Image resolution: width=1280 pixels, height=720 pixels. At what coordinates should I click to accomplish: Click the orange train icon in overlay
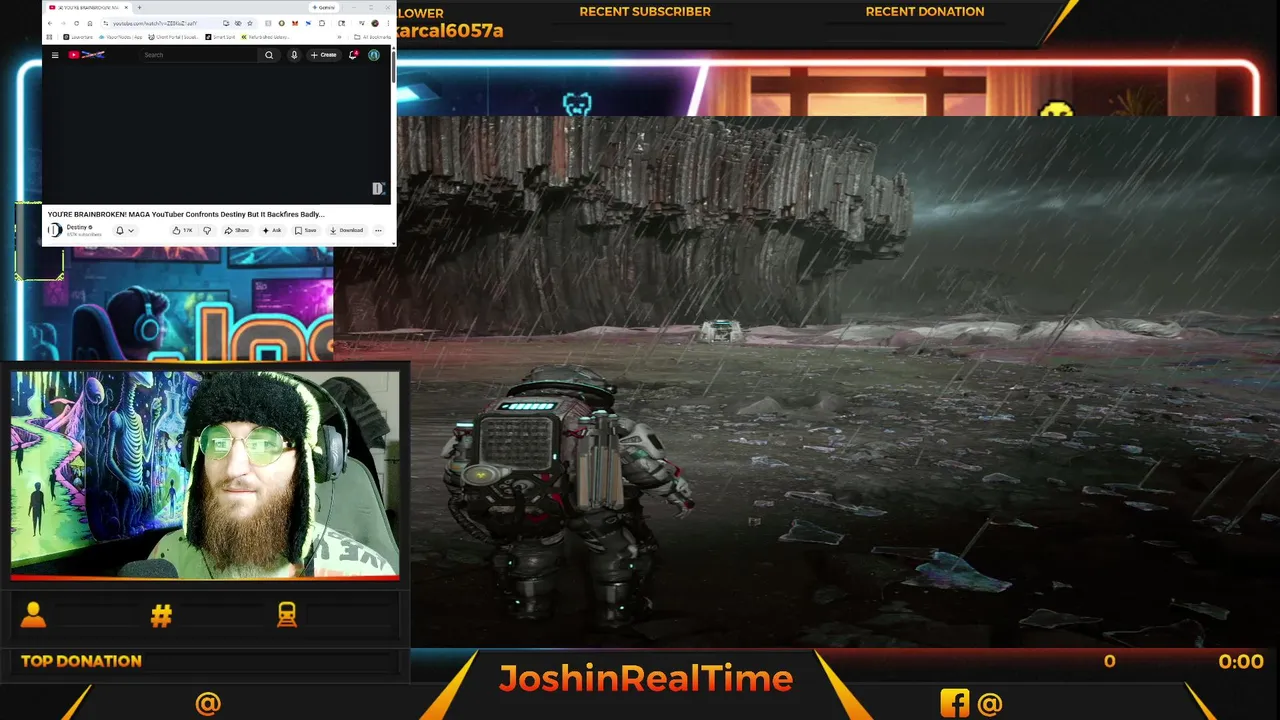click(x=287, y=615)
